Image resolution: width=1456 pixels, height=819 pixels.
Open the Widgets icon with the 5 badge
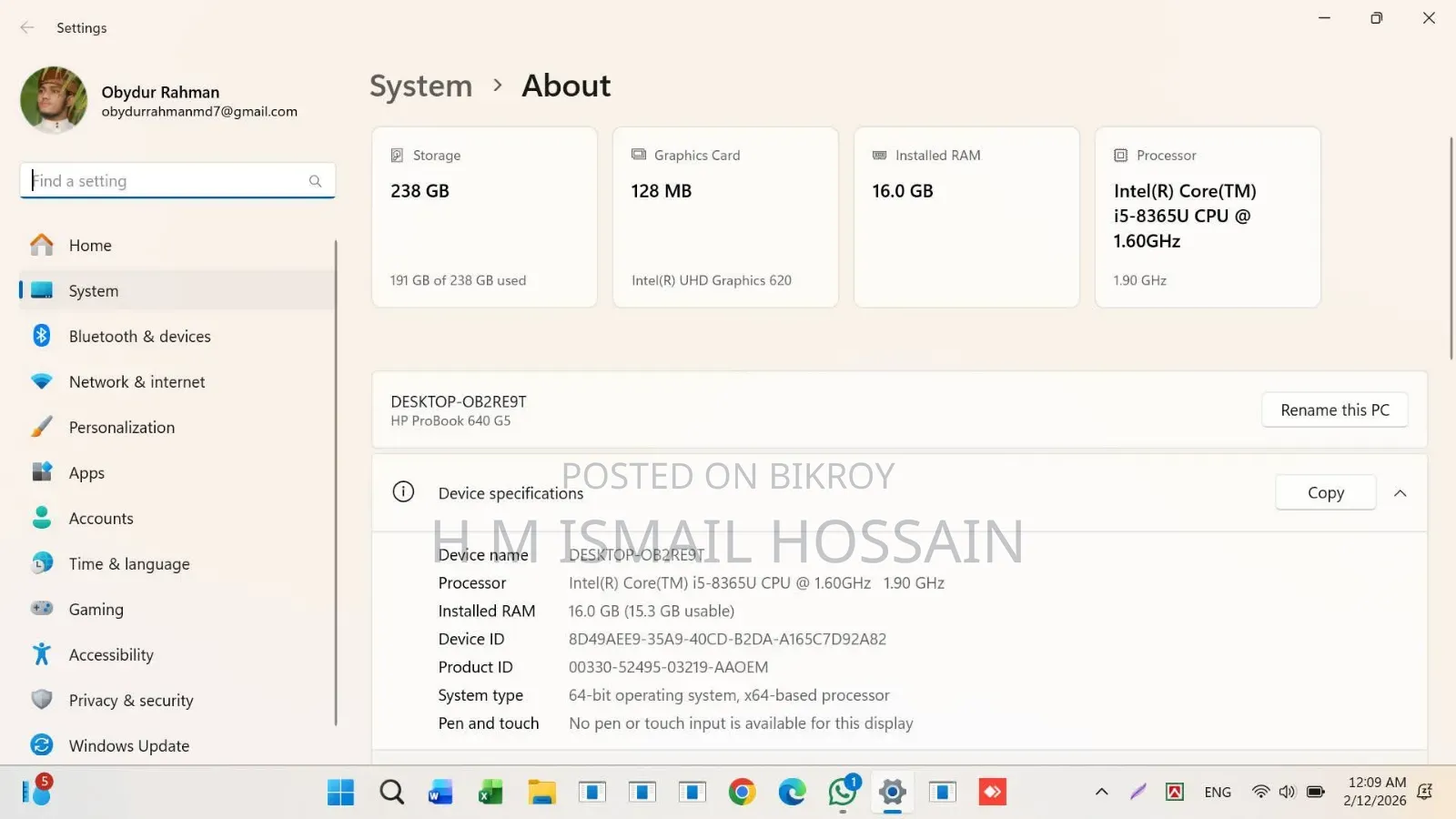tap(37, 791)
